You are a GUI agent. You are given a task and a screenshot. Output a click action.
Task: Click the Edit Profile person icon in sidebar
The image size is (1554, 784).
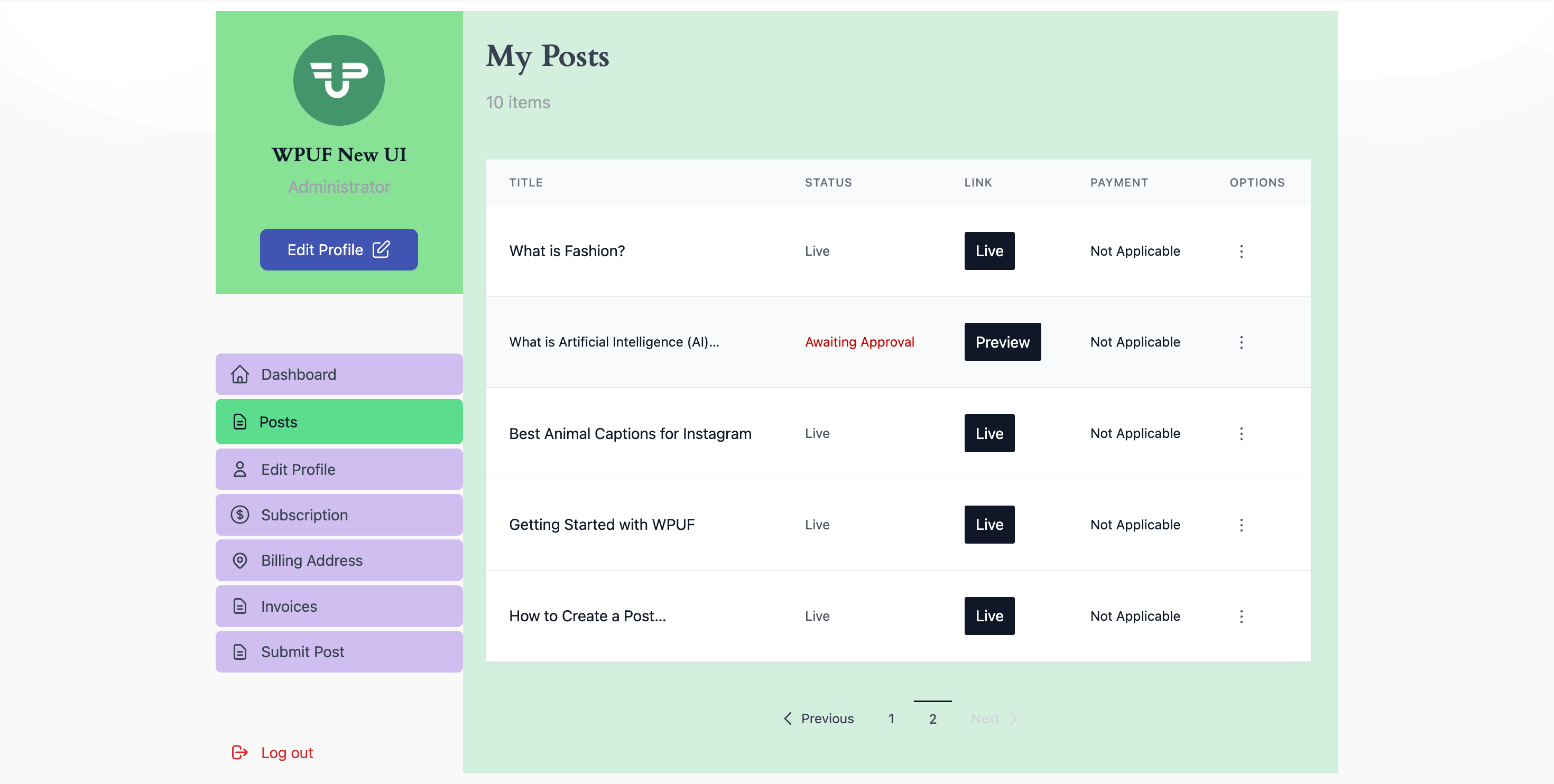239,469
